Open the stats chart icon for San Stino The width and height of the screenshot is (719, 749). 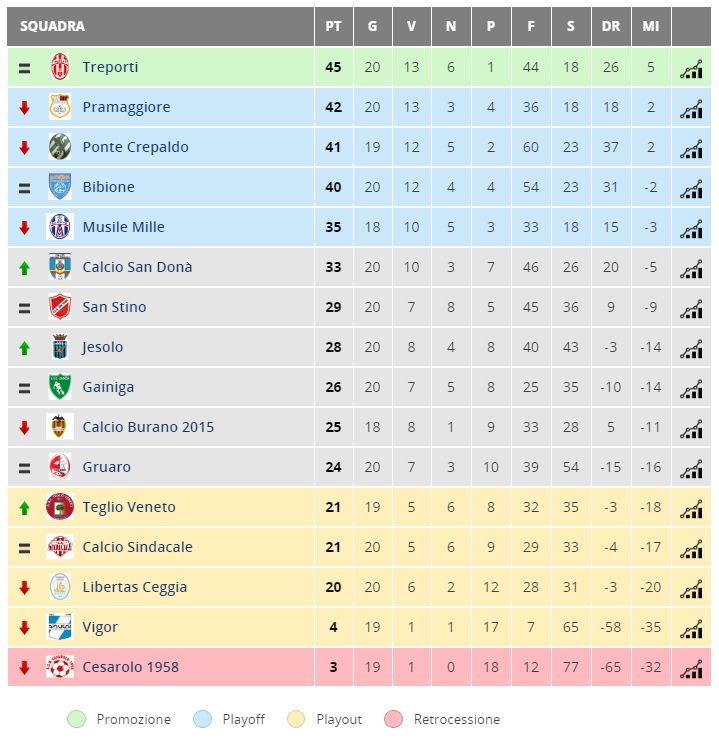(x=691, y=309)
